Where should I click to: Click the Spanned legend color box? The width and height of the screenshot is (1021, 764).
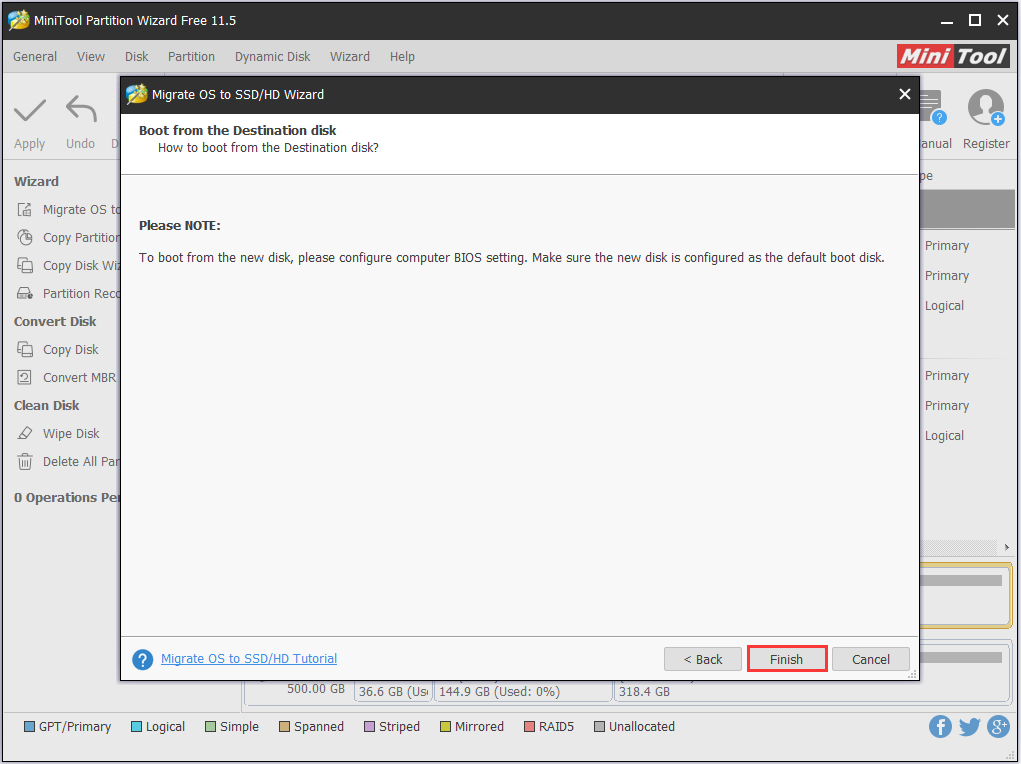[x=285, y=727]
